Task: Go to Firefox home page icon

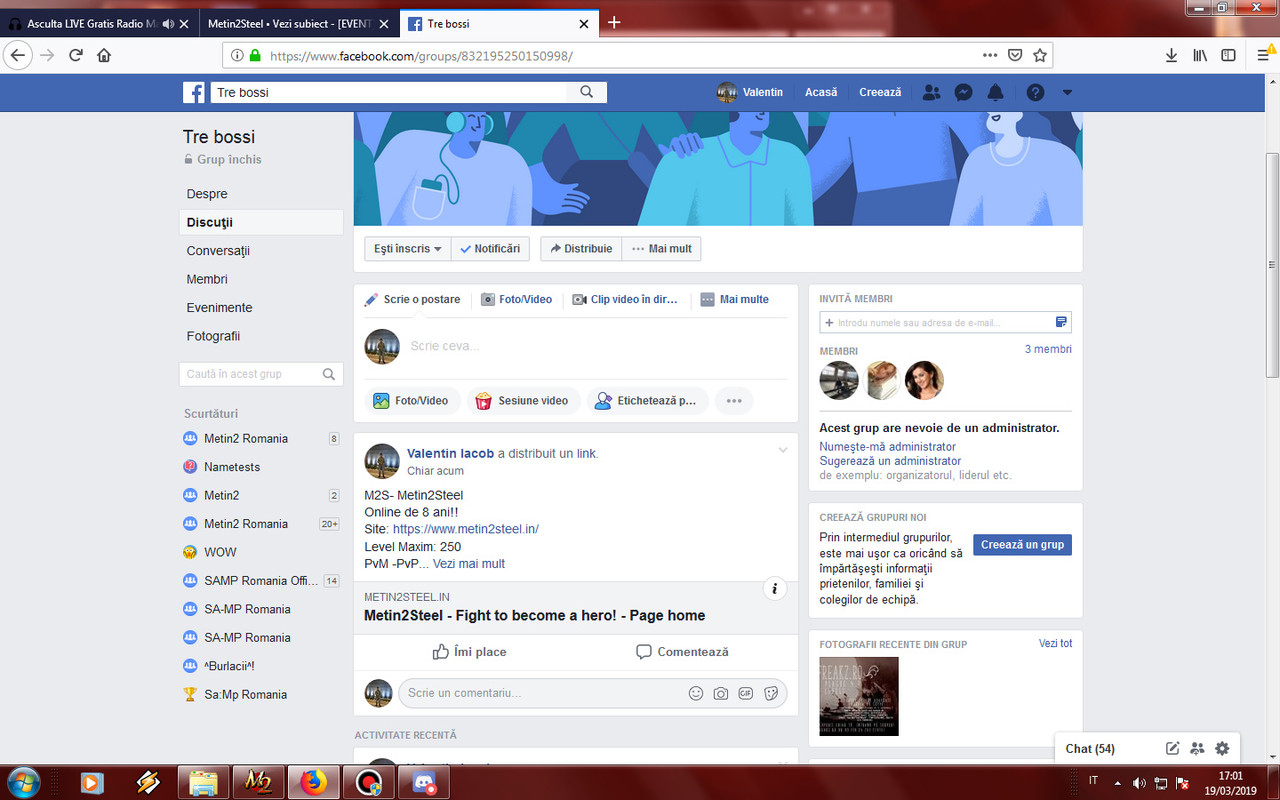Action: point(104,55)
